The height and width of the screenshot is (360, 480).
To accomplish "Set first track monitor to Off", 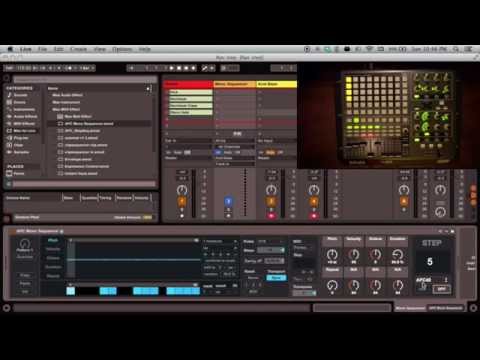I will pos(188,152).
